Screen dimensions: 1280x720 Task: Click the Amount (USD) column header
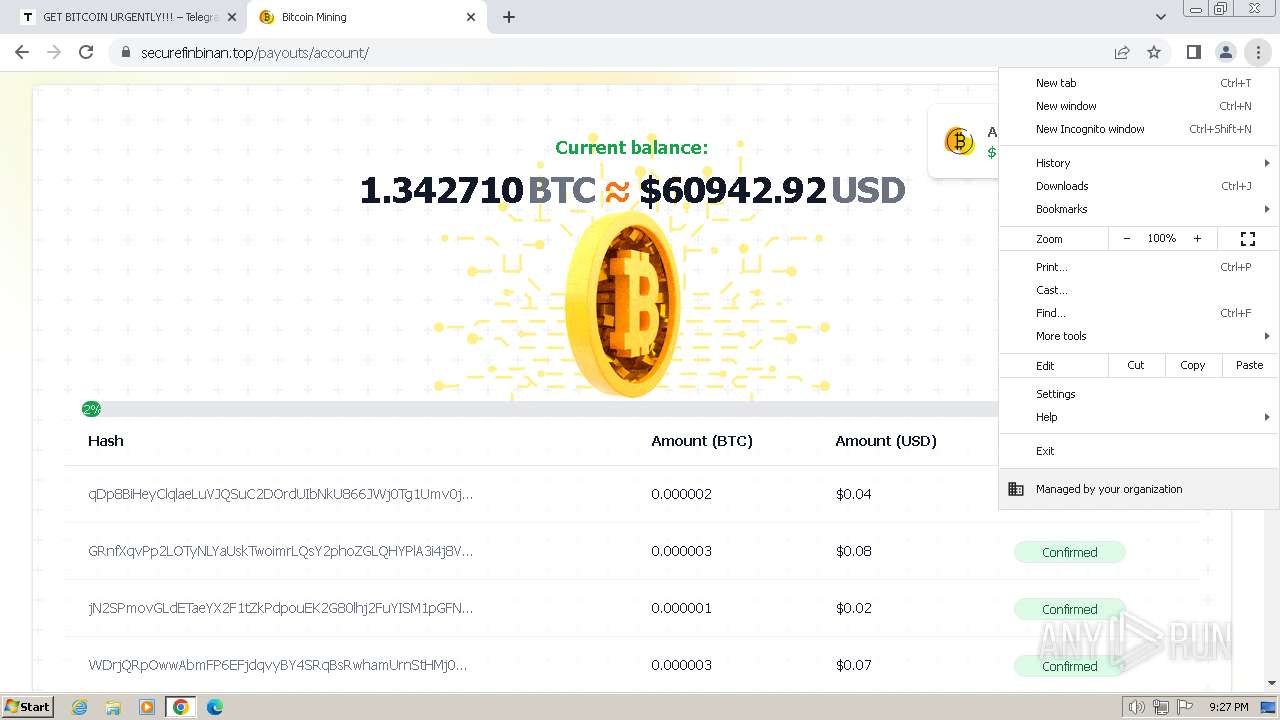(x=886, y=441)
